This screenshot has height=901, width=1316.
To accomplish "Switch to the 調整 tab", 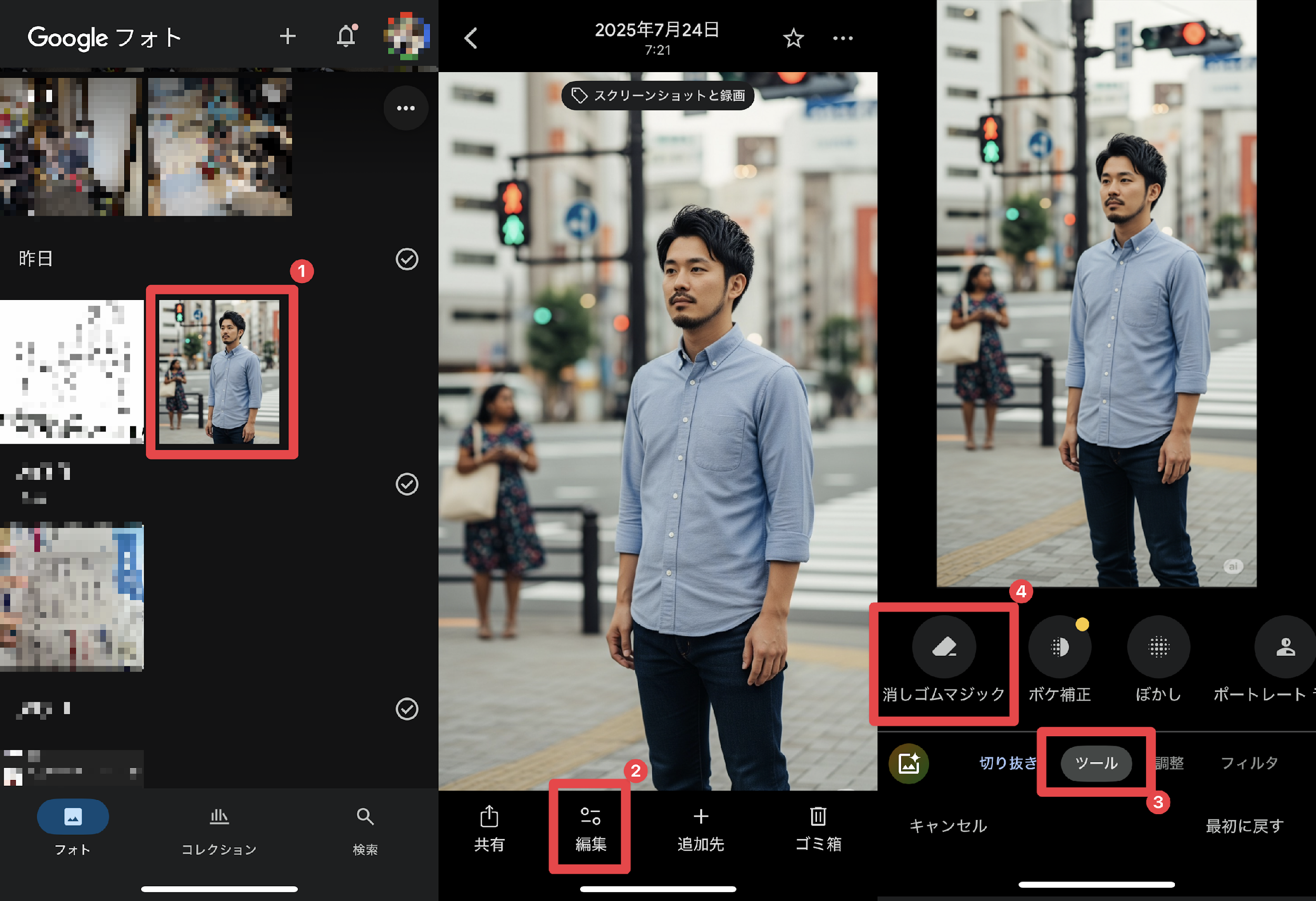I will pyautogui.click(x=1169, y=764).
